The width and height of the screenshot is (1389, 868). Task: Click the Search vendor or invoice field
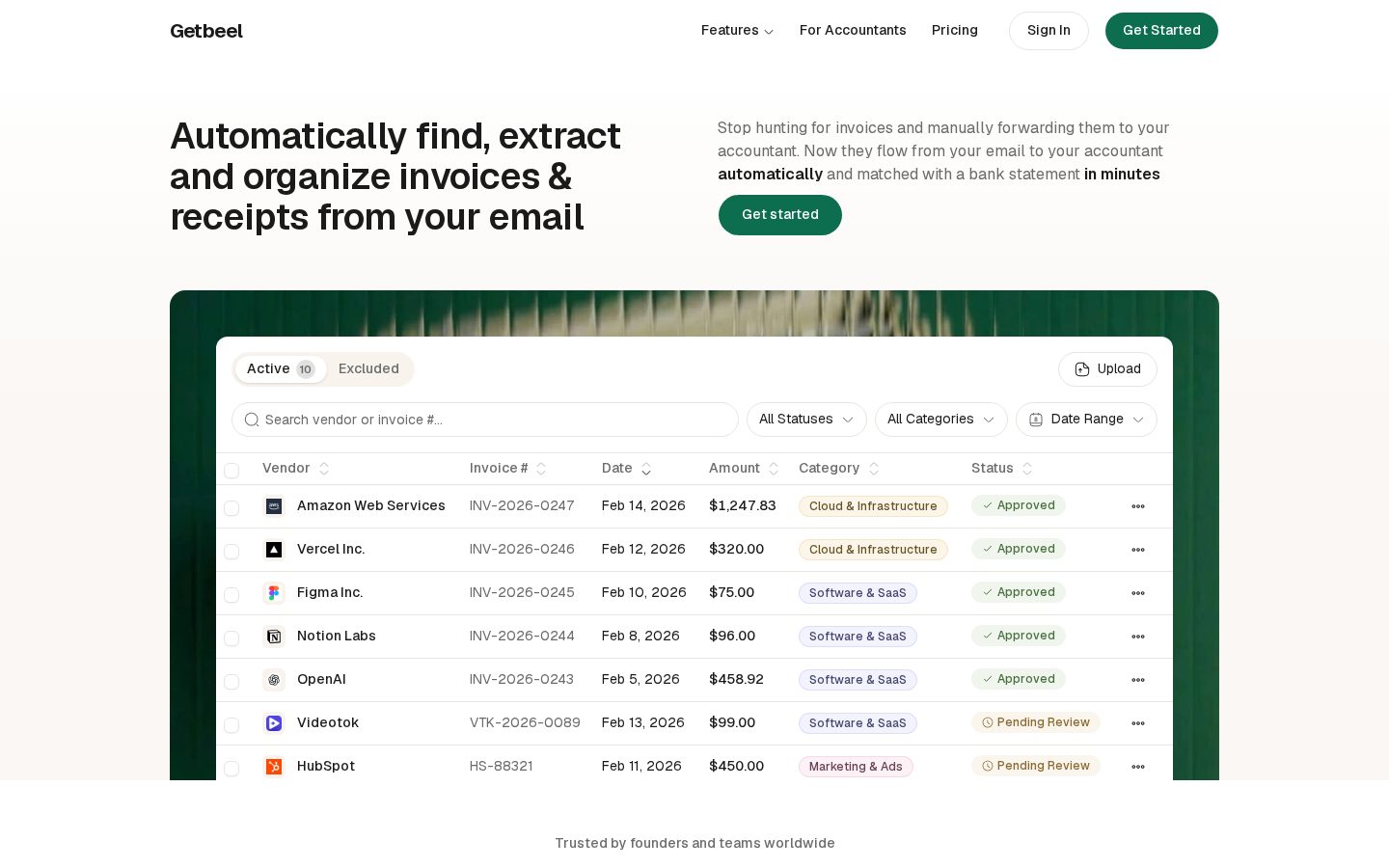pyautogui.click(x=485, y=420)
